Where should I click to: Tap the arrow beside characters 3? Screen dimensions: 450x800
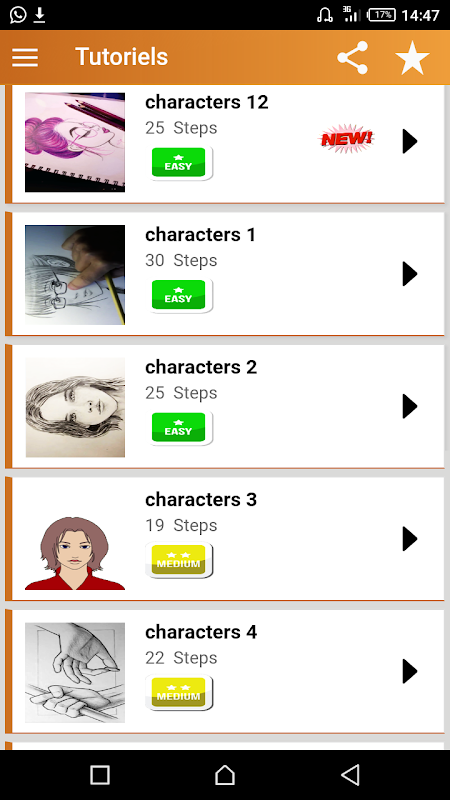point(410,539)
